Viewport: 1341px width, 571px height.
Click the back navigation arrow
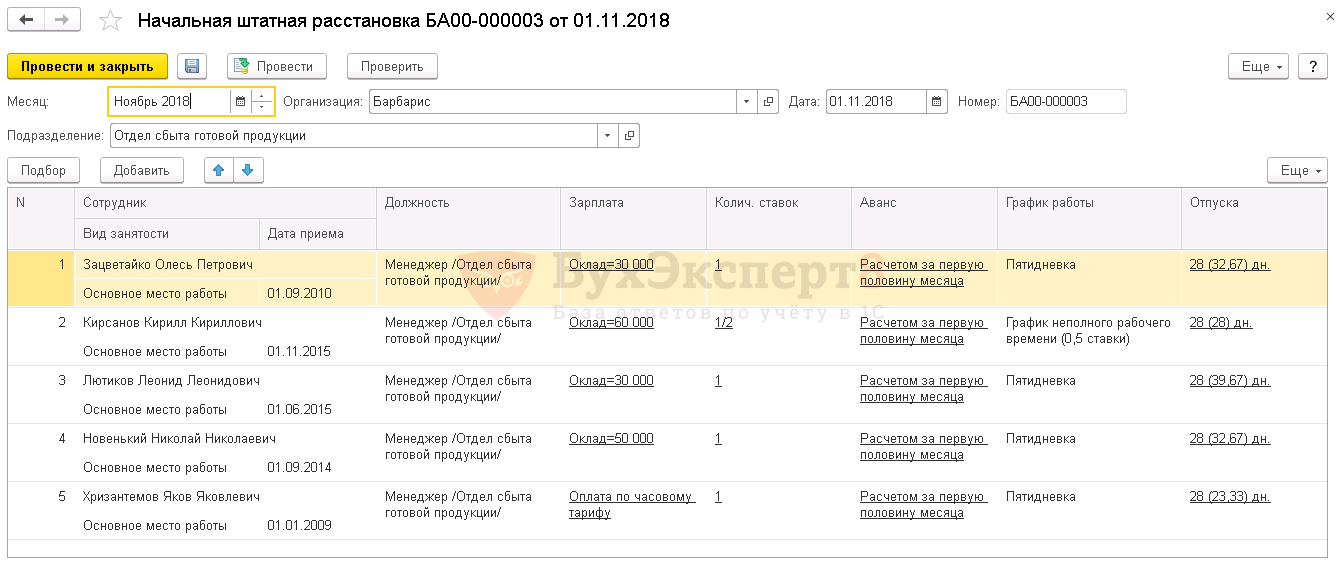[26, 20]
